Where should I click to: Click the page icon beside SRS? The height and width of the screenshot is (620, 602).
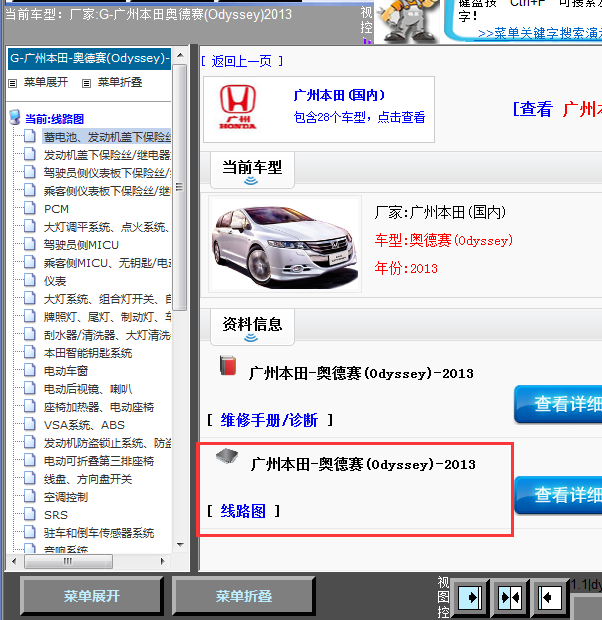tap(30, 514)
